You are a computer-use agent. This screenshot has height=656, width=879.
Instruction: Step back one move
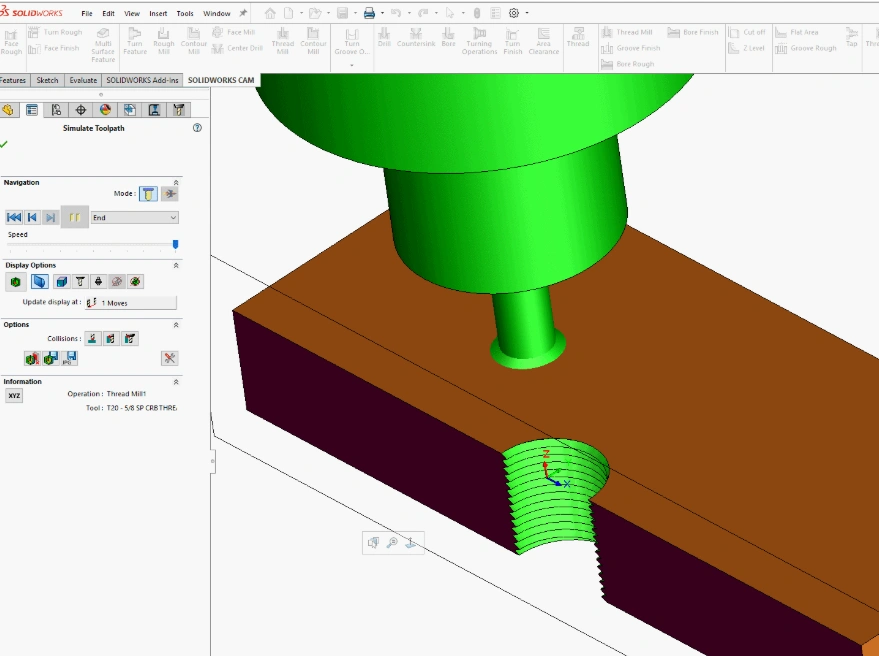coord(33,218)
